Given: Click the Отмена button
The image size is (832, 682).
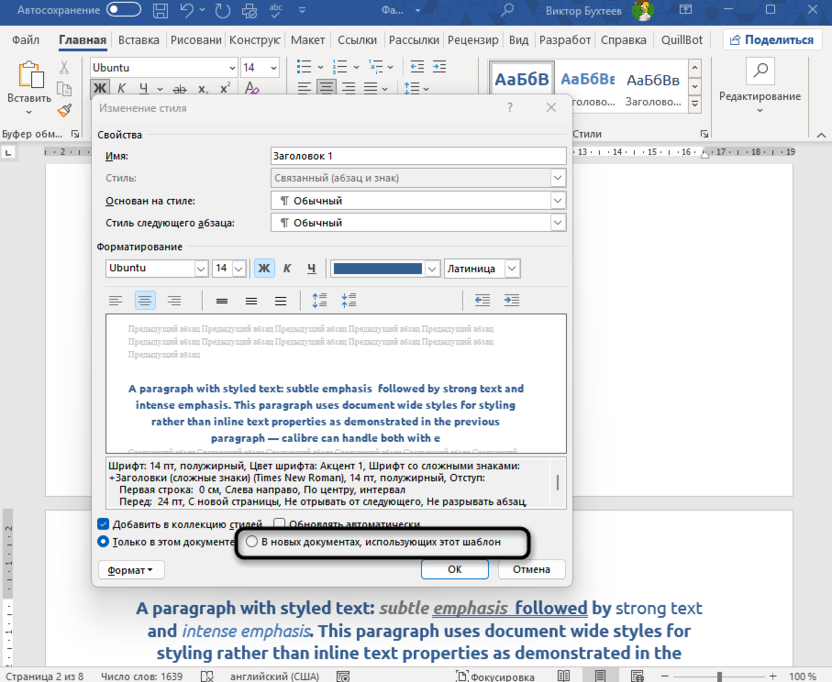Looking at the screenshot, I should coord(531,570).
